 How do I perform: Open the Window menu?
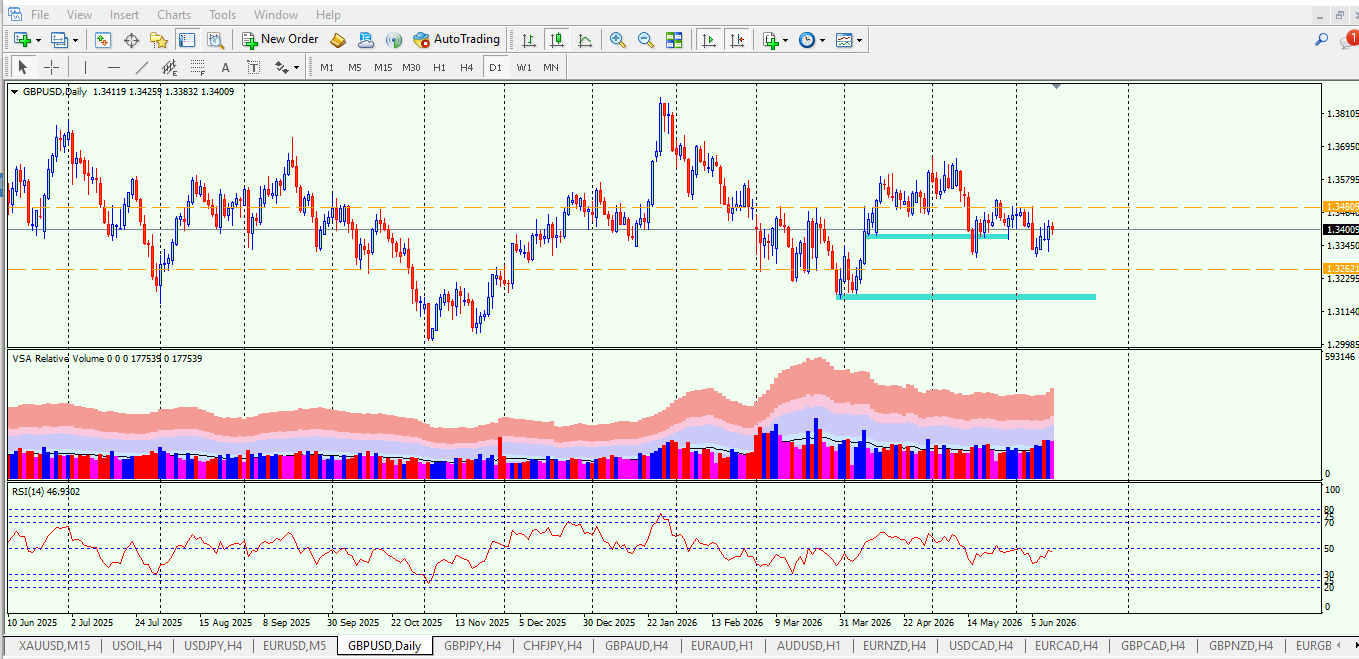coord(276,15)
